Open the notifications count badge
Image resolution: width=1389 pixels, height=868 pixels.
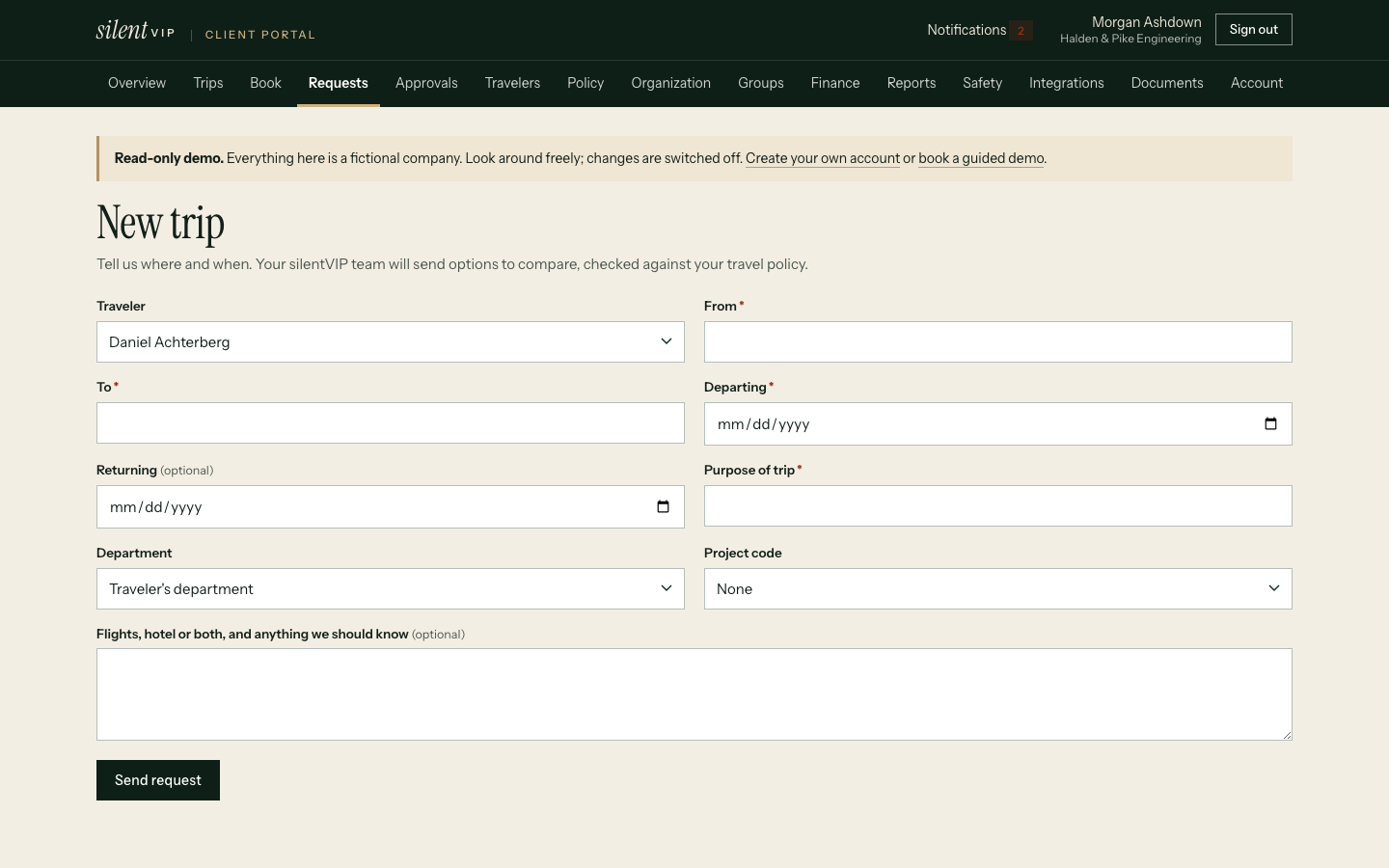(x=1021, y=31)
